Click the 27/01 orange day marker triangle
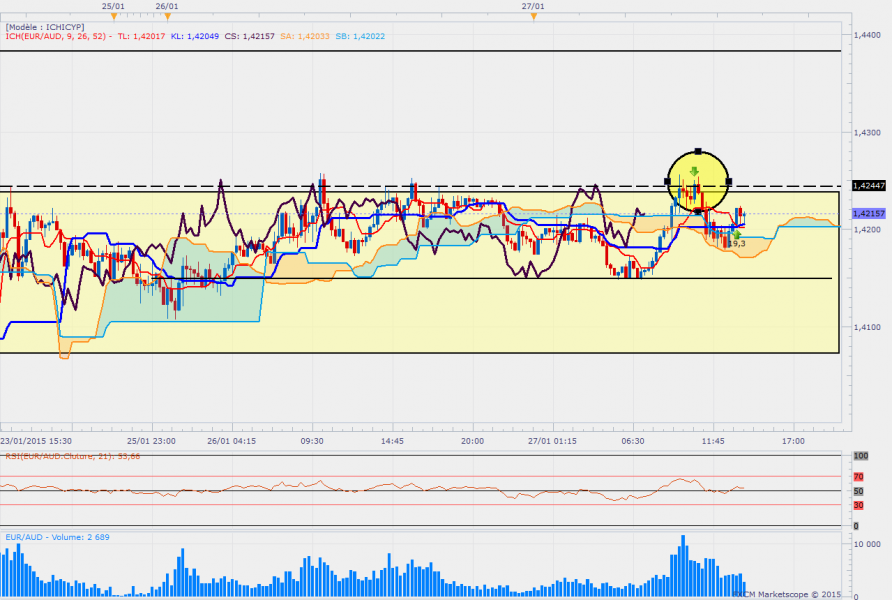This screenshot has width=892, height=600. click(x=534, y=16)
